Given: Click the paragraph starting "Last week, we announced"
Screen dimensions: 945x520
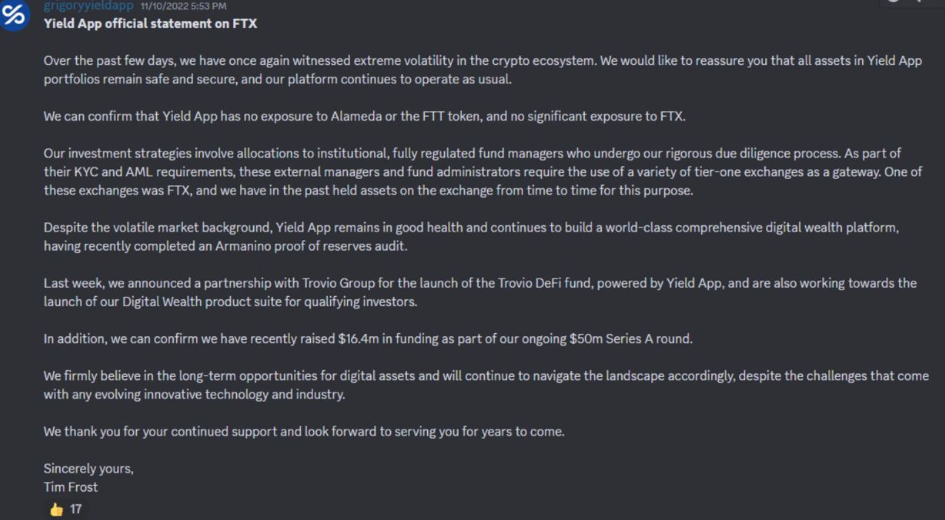Looking at the screenshot, I should click(480, 292).
